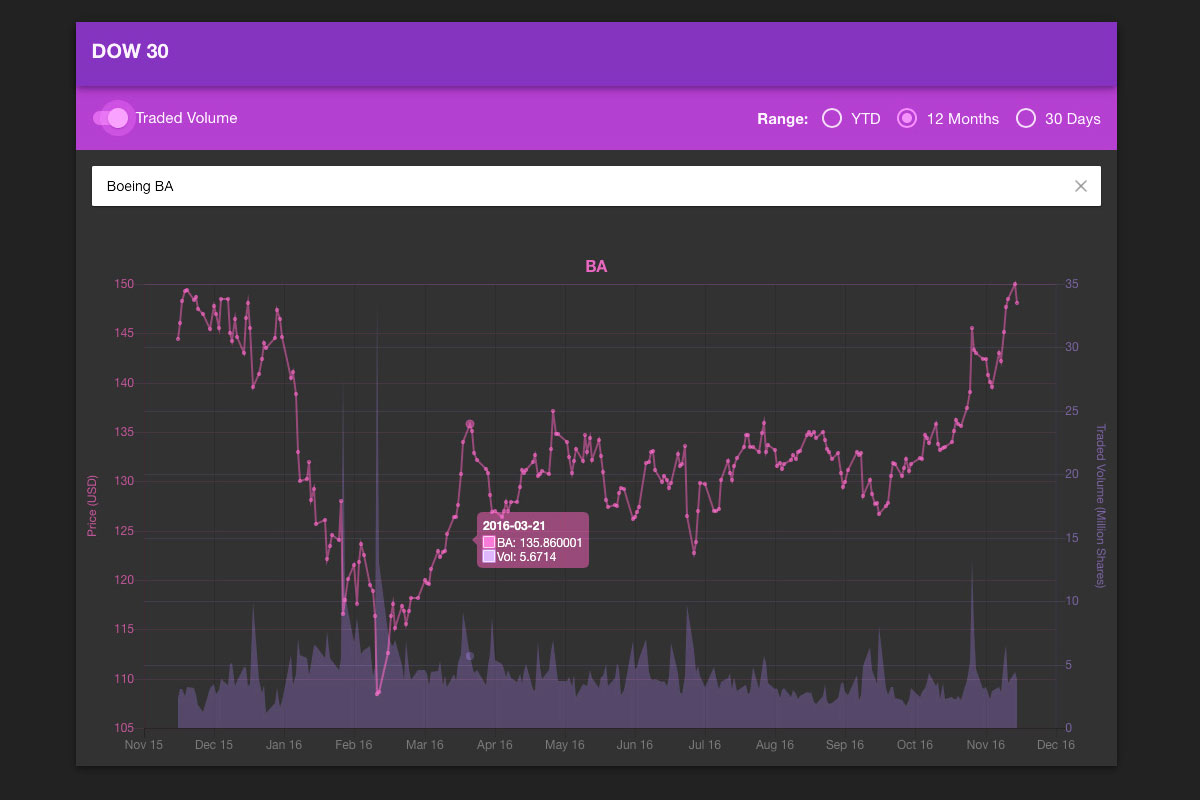This screenshot has height=800, width=1200.
Task: Click the Apr 16 label on the date axis
Action: [494, 745]
